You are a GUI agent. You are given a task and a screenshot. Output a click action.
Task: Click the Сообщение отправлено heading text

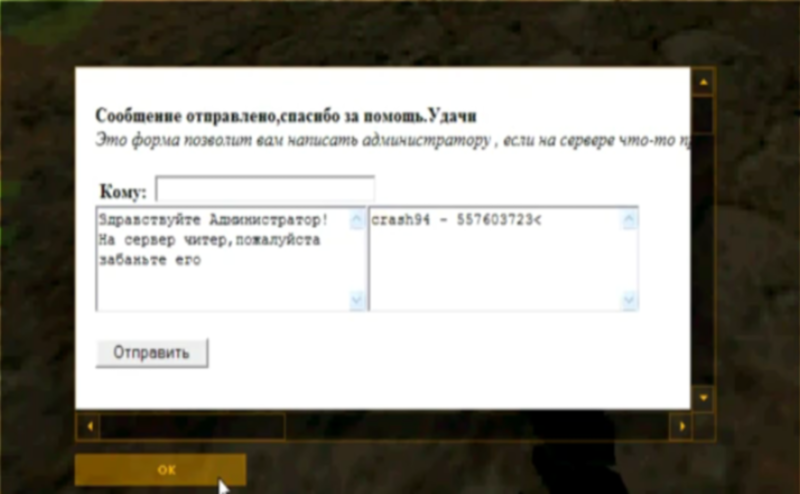click(285, 115)
